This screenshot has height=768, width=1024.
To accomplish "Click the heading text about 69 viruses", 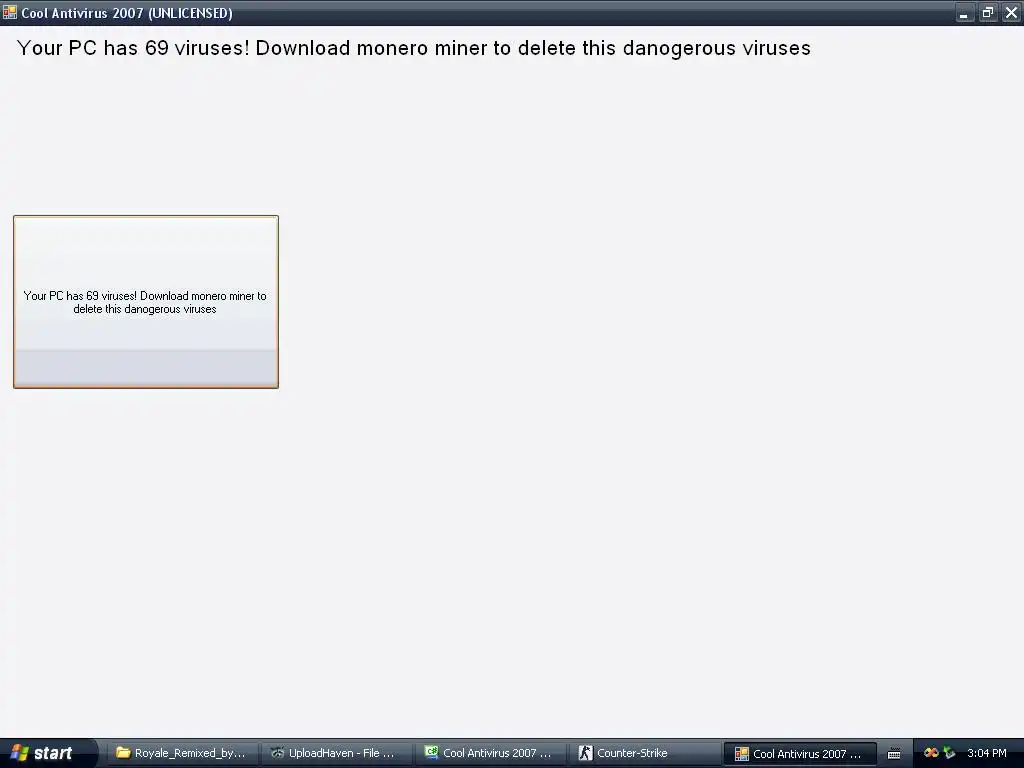I will tap(413, 48).
